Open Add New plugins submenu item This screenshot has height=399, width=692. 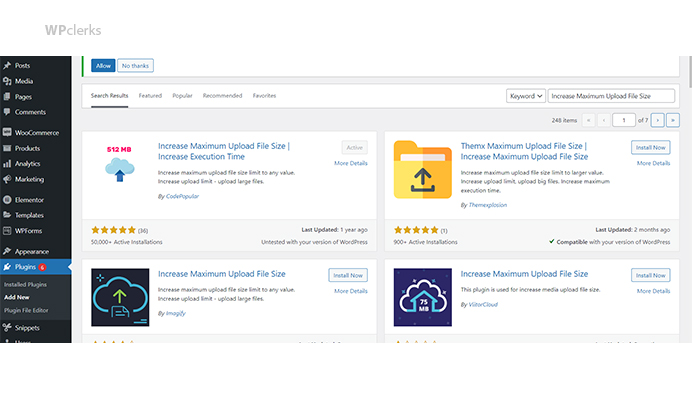(x=17, y=297)
